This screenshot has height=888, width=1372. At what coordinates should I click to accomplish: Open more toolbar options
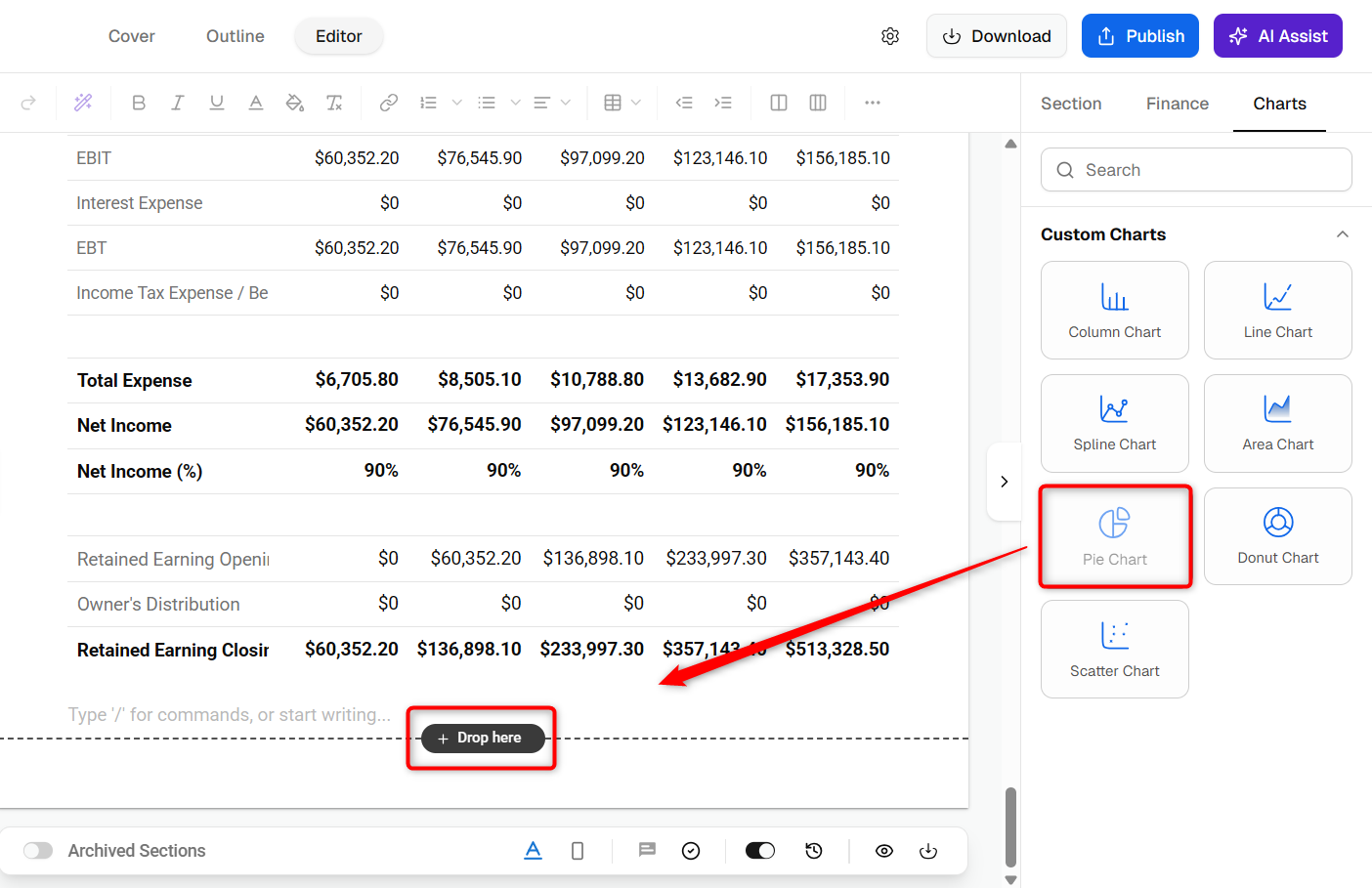click(x=873, y=103)
